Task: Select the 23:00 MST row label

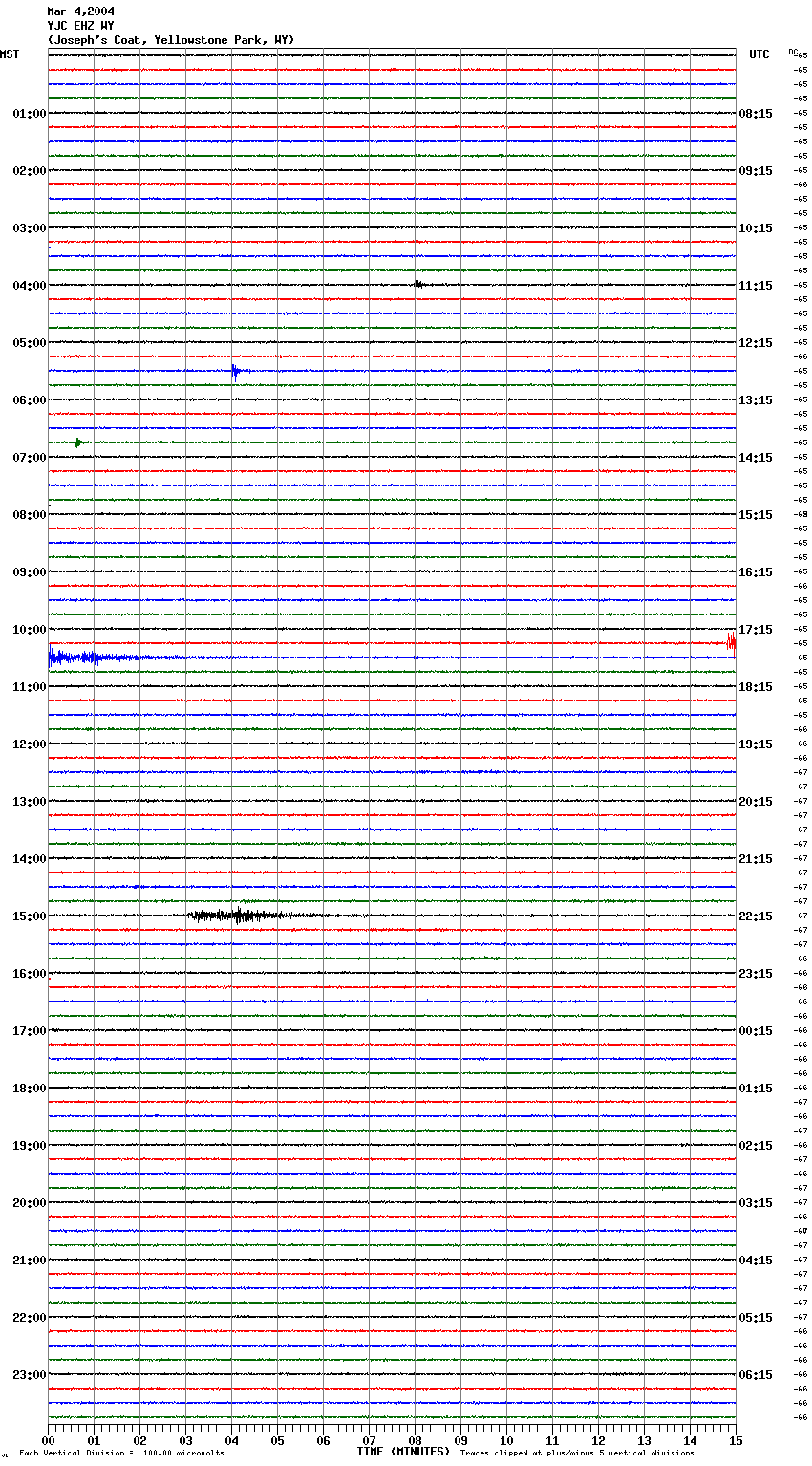Action: pos(30,1375)
